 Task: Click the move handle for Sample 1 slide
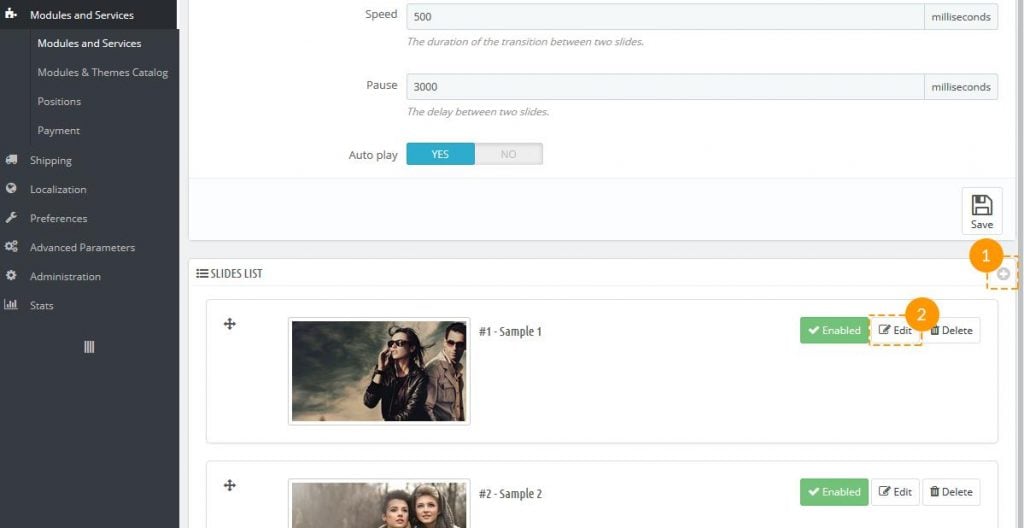click(x=229, y=324)
